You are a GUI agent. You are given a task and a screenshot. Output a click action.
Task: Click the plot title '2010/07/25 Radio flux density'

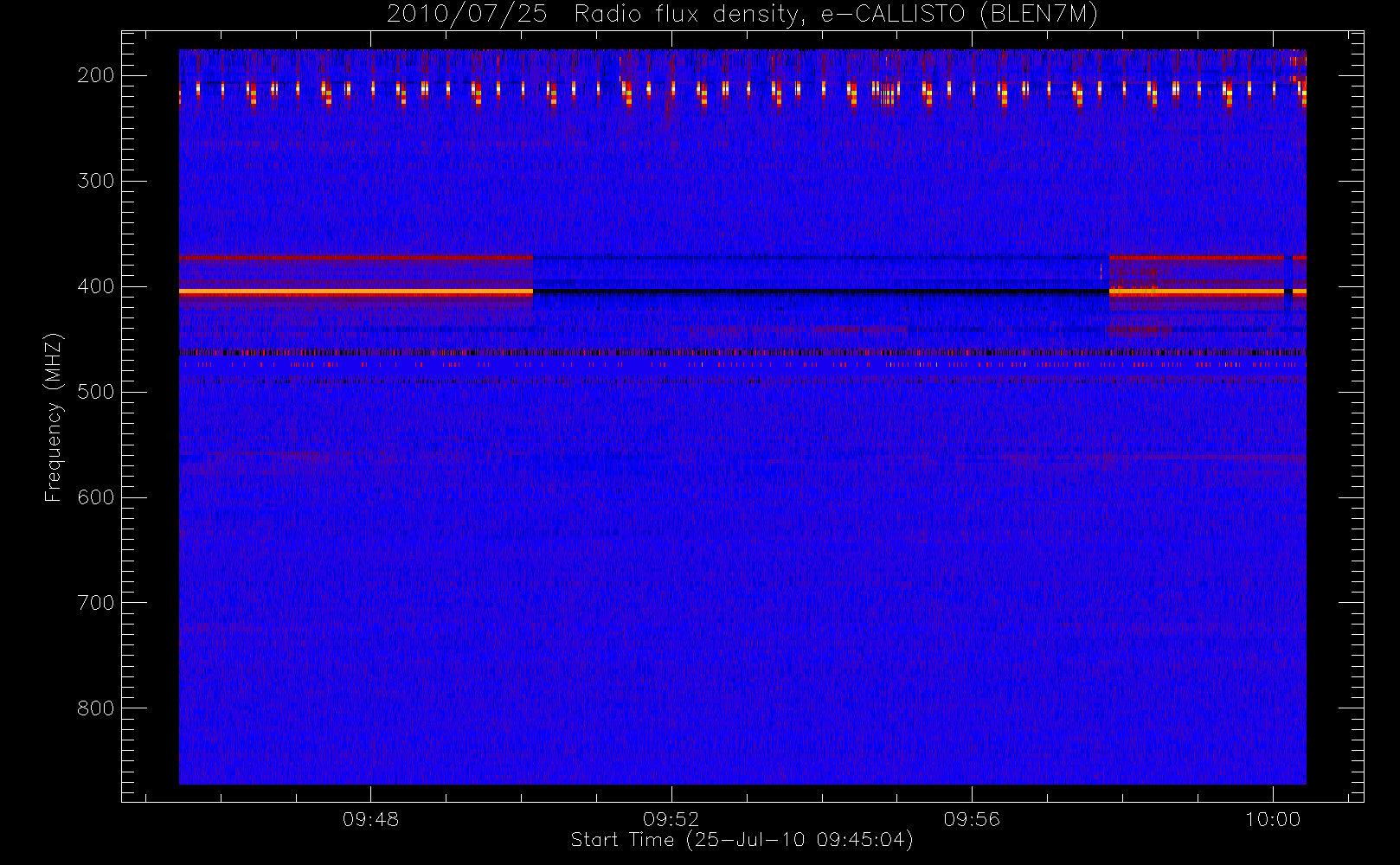point(742,15)
